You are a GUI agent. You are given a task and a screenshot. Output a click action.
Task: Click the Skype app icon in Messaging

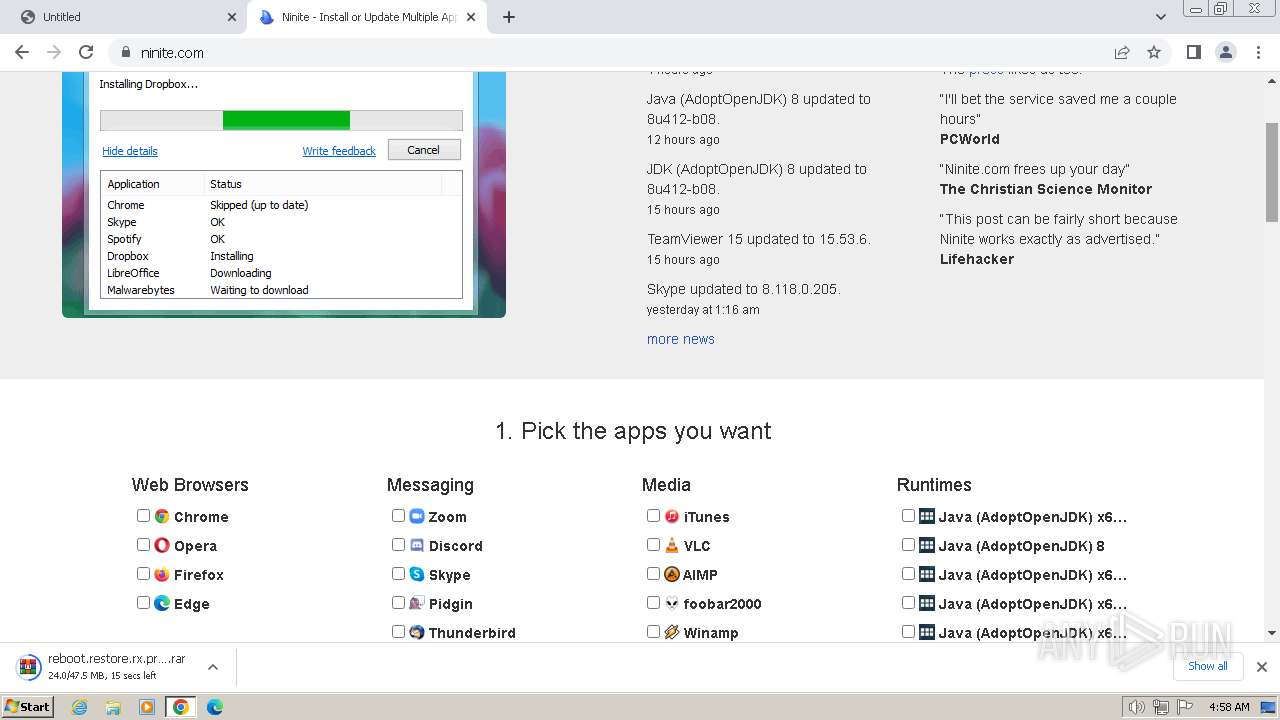[417, 575]
